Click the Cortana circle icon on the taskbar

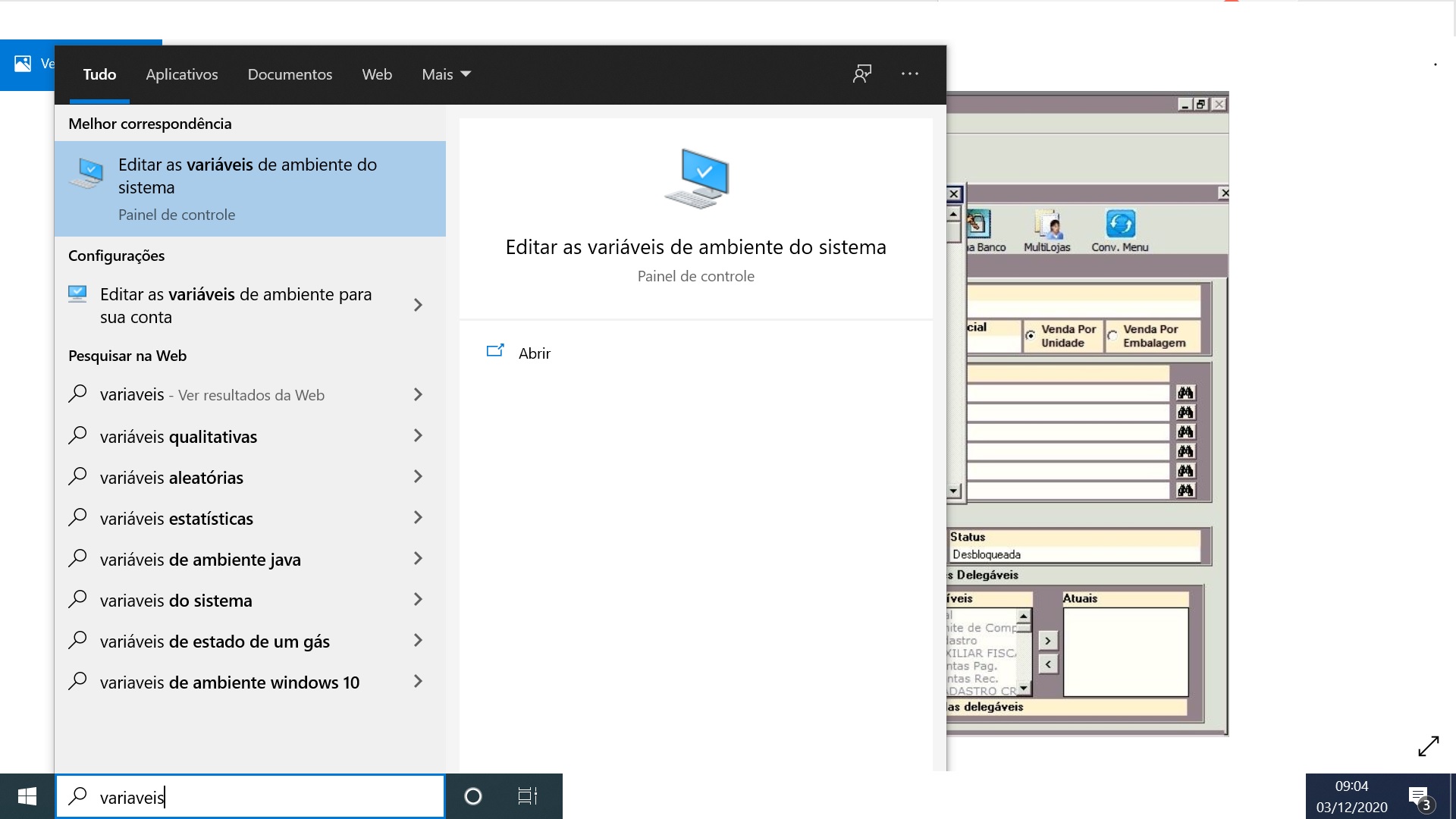(x=473, y=796)
